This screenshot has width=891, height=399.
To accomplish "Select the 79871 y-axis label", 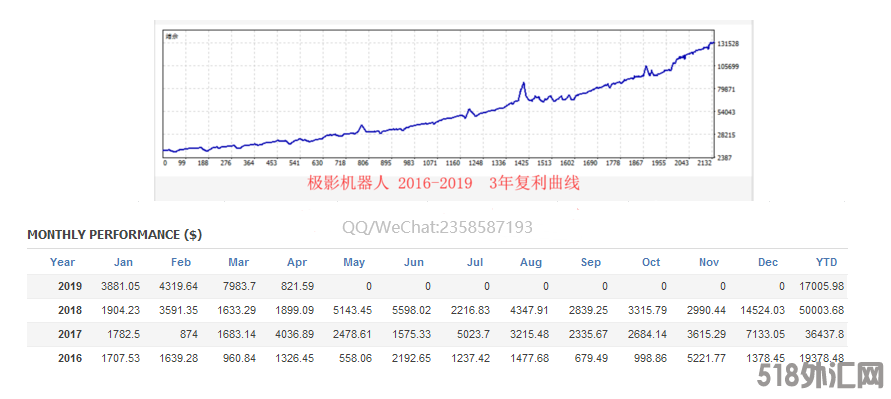I will click(726, 89).
